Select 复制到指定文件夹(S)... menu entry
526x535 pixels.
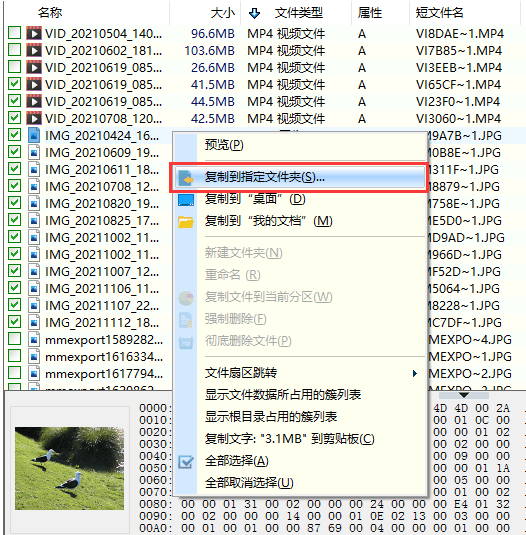[x=300, y=177]
